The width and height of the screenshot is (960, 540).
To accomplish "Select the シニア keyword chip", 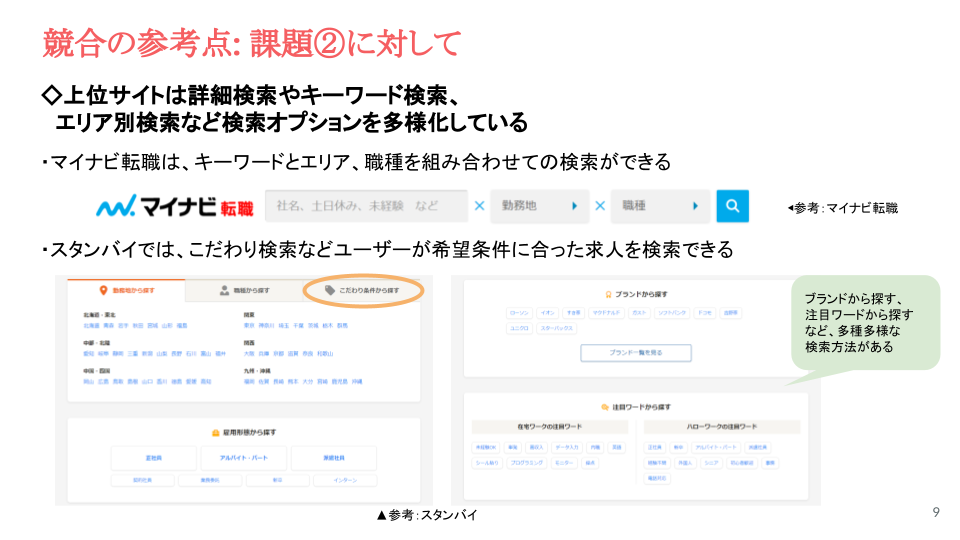I will click(x=711, y=463).
